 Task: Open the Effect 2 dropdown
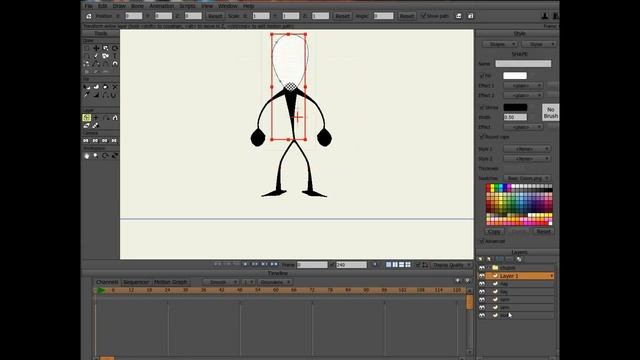point(523,95)
